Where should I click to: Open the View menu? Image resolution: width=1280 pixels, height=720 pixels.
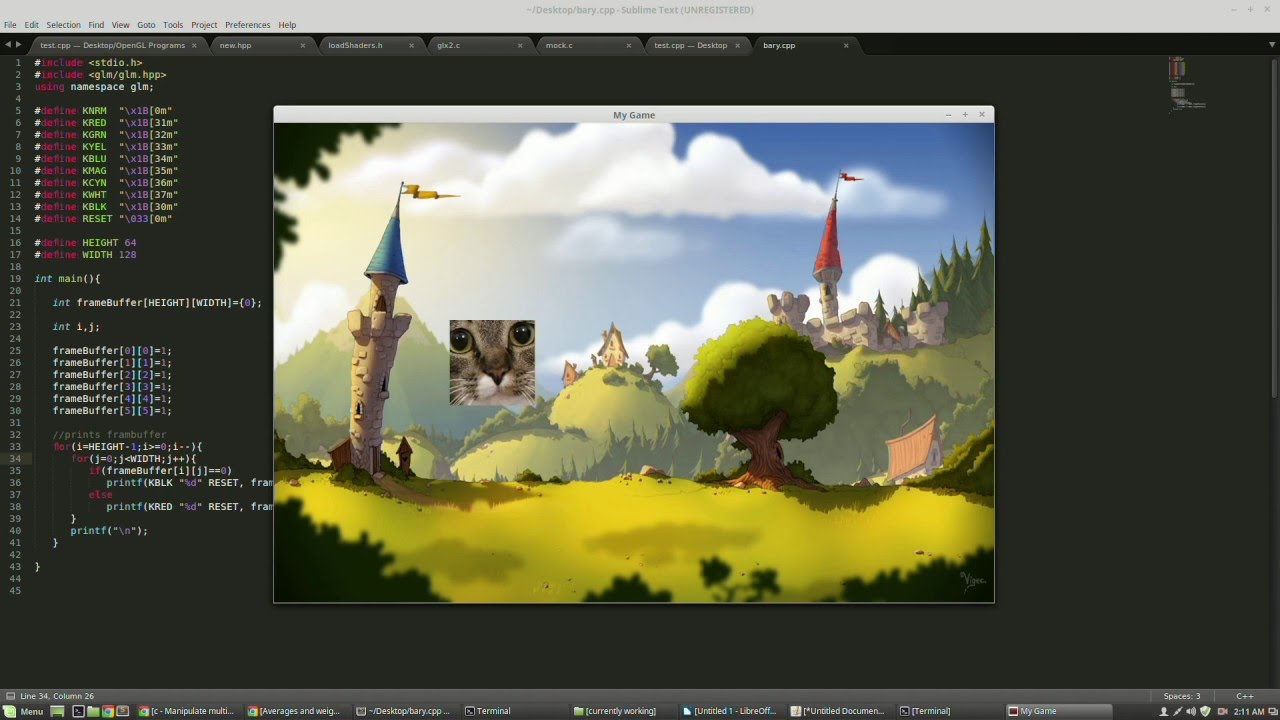coord(121,24)
